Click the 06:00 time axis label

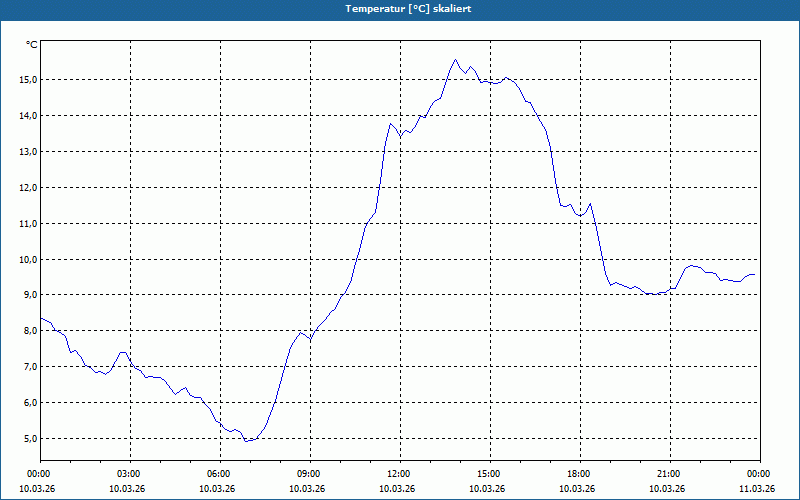click(x=220, y=474)
